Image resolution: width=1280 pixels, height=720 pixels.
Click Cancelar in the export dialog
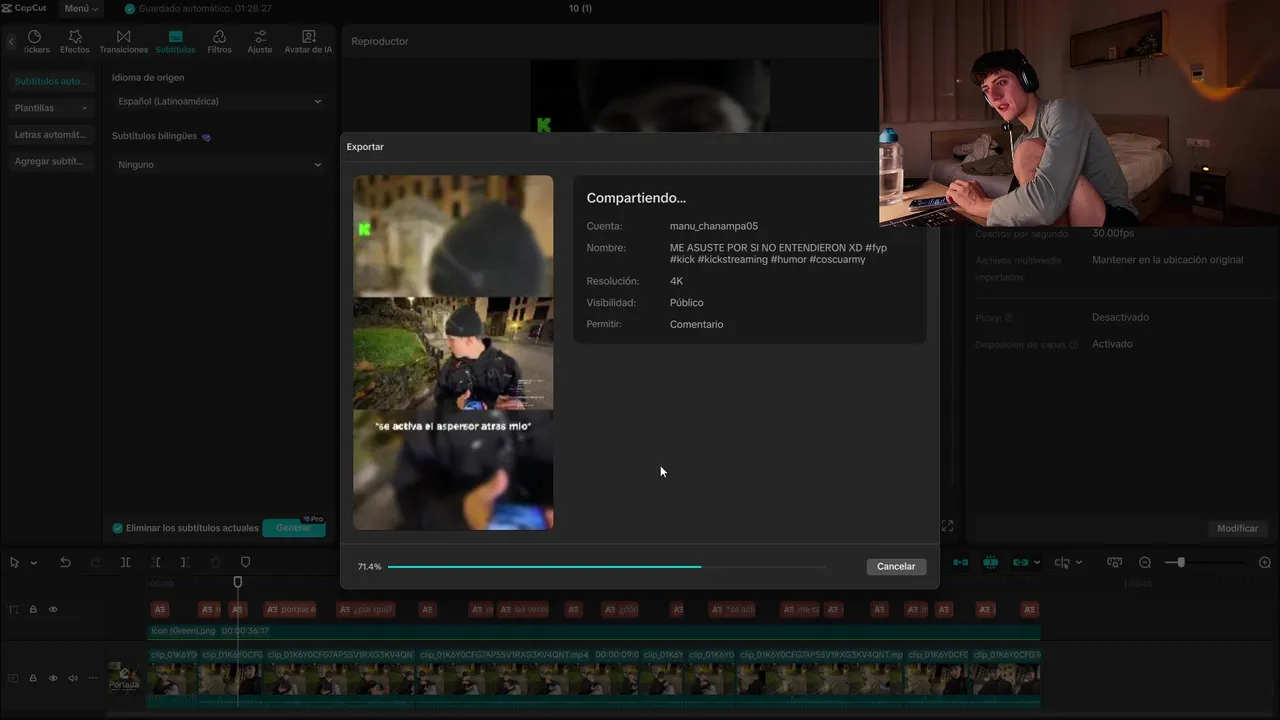click(896, 566)
